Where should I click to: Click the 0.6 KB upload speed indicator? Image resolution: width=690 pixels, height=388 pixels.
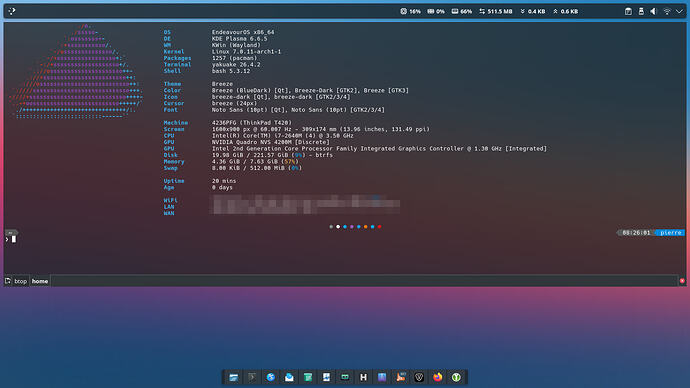point(565,11)
